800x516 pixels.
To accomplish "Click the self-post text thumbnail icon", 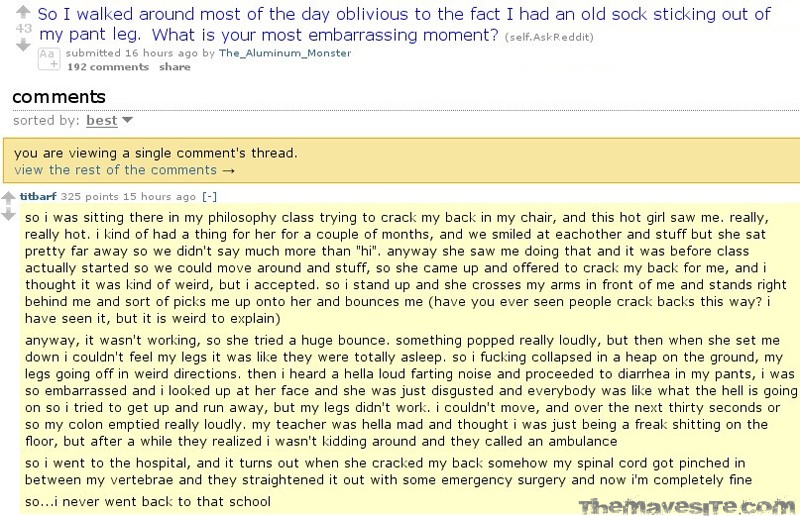I will pos(49,58).
